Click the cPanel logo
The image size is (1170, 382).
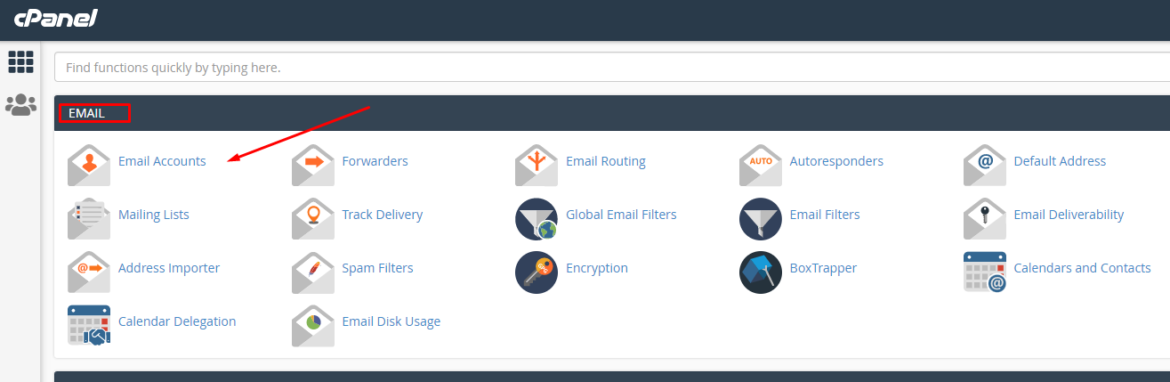click(56, 18)
